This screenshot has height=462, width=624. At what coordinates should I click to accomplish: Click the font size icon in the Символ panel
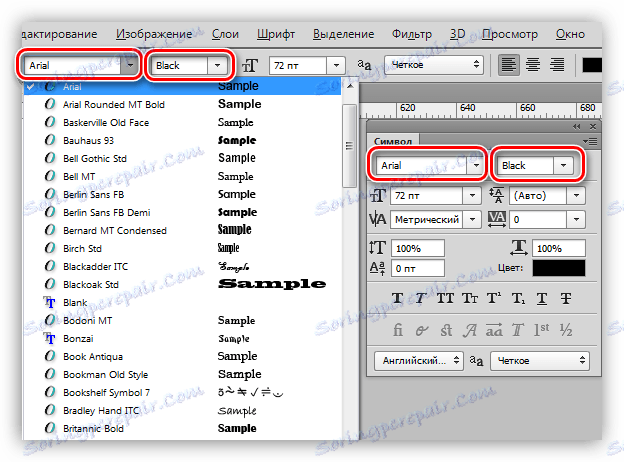pyautogui.click(x=378, y=195)
